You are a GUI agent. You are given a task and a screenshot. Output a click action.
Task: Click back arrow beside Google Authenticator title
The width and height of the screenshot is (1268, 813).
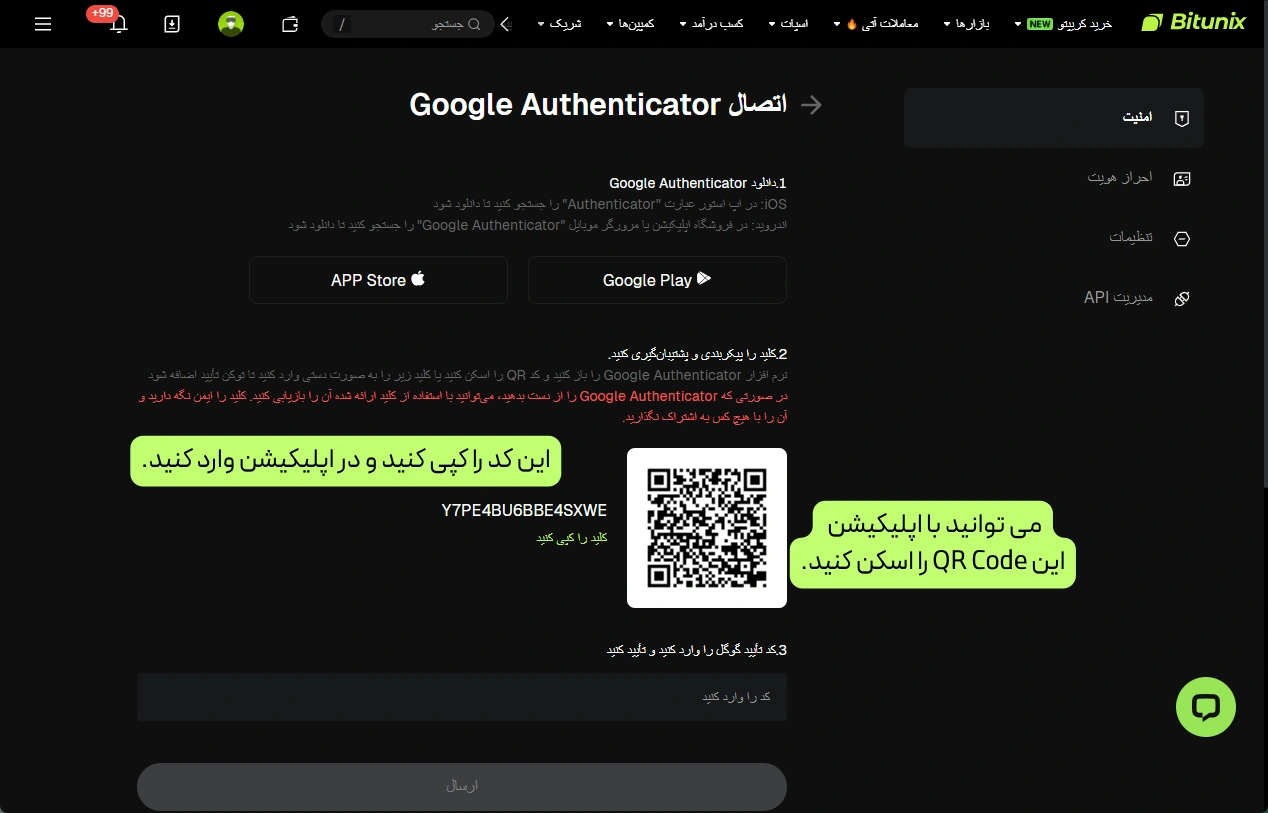[811, 105]
